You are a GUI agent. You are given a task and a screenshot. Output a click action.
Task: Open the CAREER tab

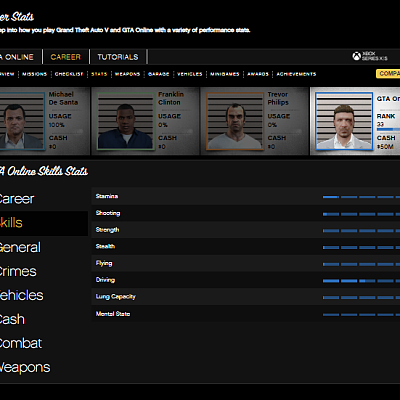point(66,57)
